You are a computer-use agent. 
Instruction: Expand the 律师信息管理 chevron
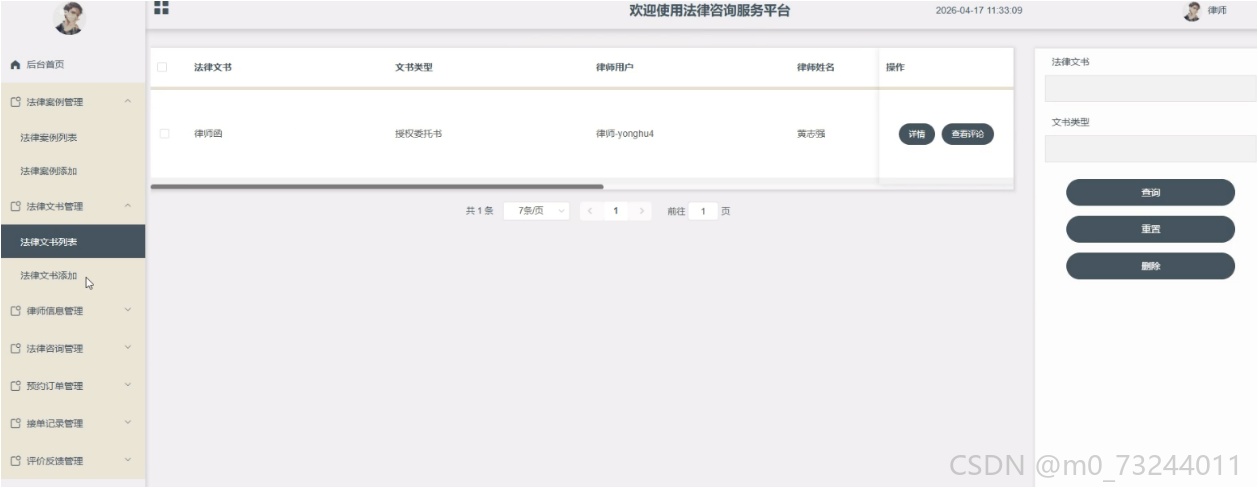pos(128,311)
